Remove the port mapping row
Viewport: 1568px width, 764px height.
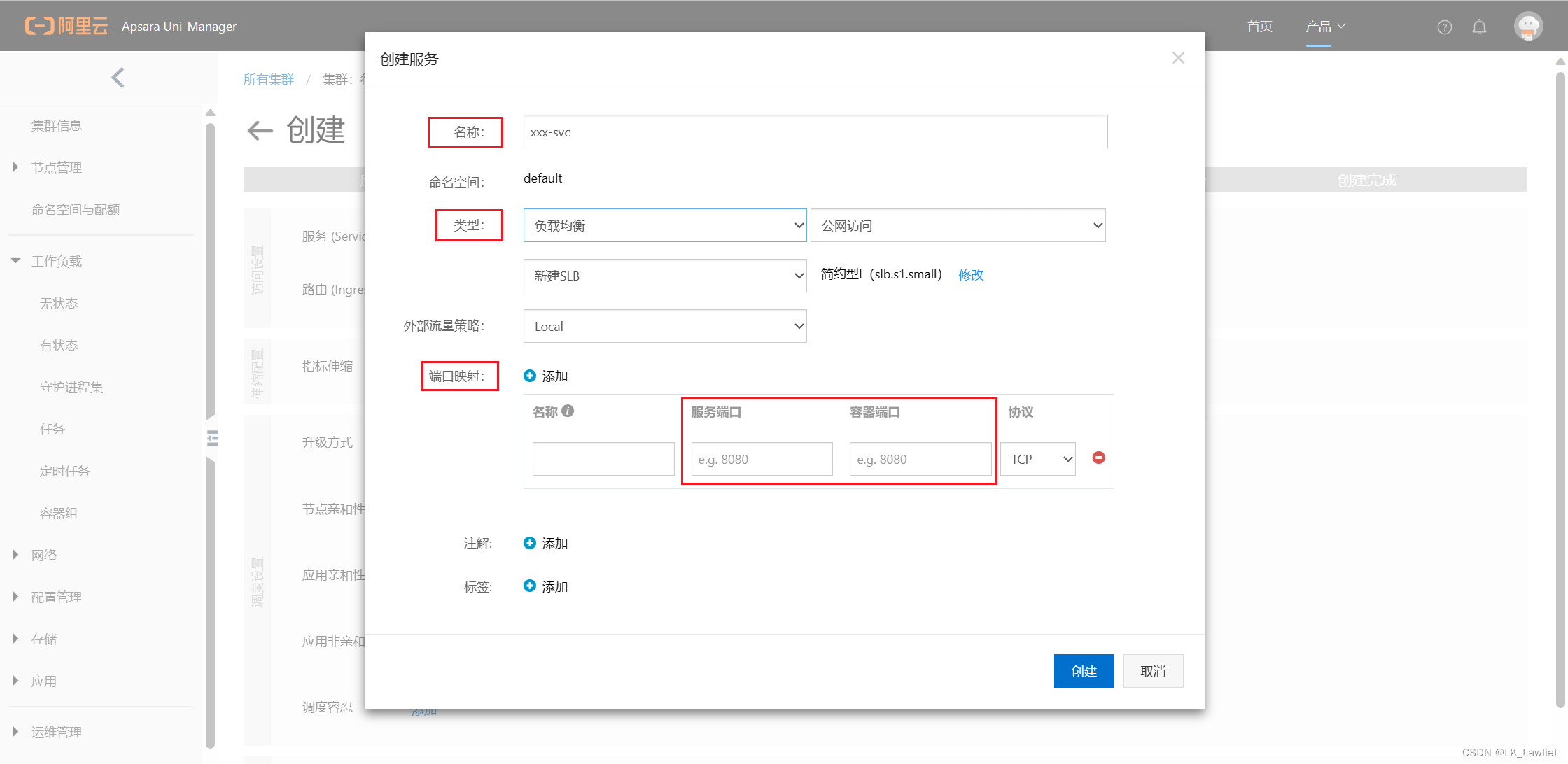(1099, 458)
